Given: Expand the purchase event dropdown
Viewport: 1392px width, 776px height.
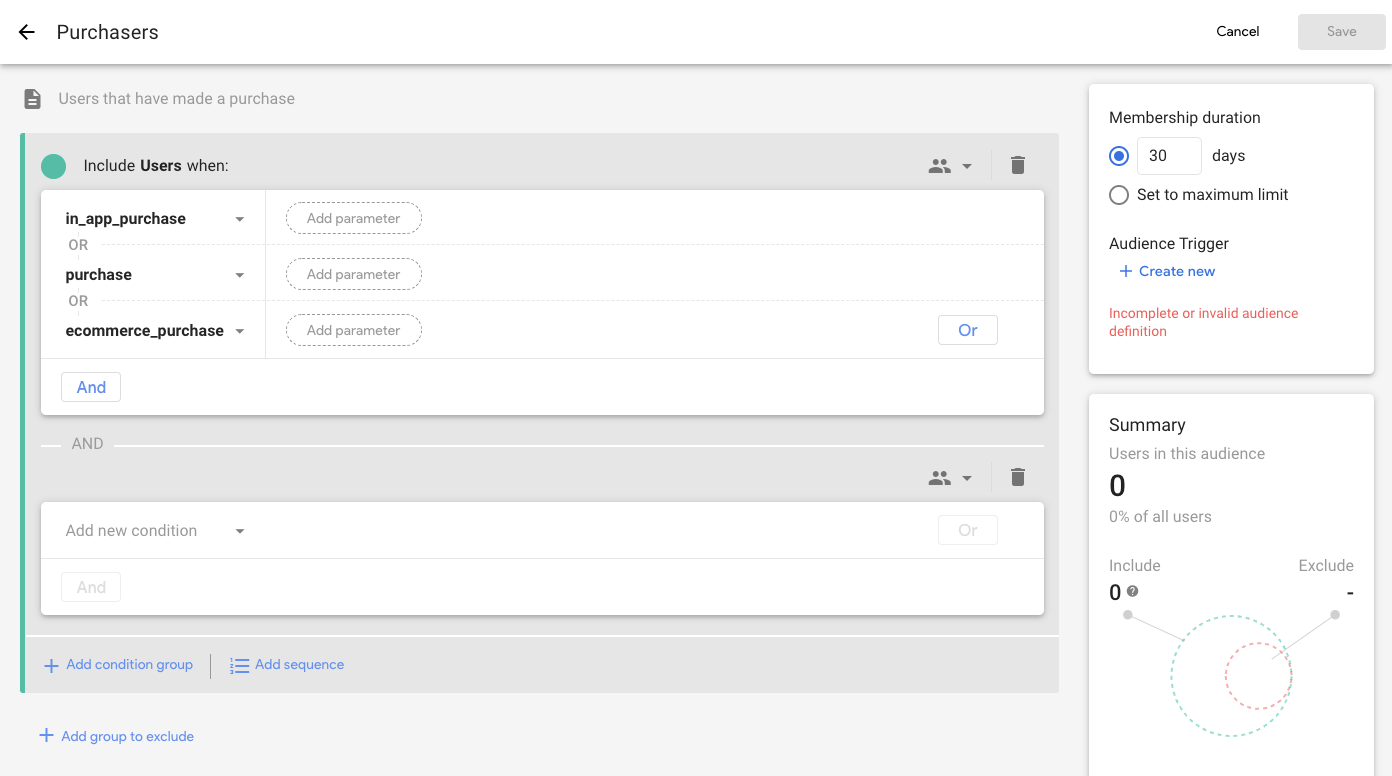Looking at the screenshot, I should point(240,275).
